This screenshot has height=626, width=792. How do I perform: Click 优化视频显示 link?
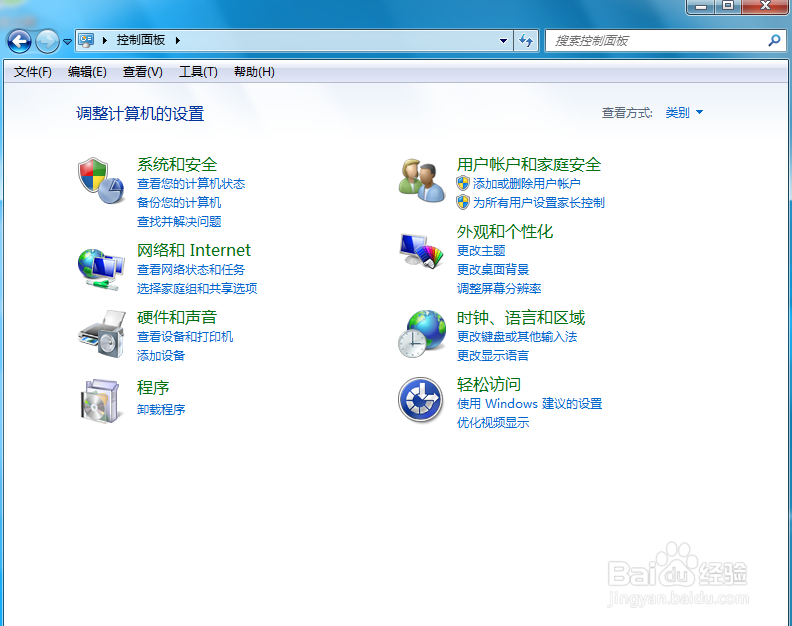coord(492,422)
